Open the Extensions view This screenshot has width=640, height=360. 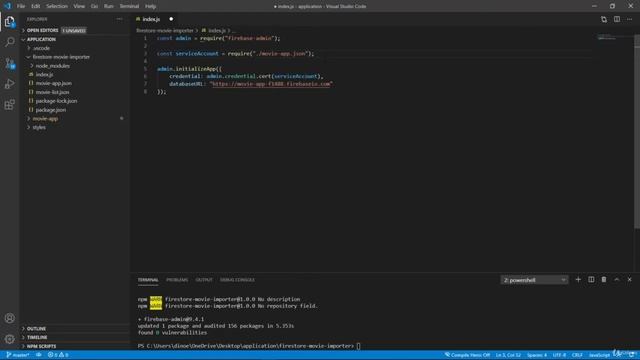pyautogui.click(x=9, y=104)
